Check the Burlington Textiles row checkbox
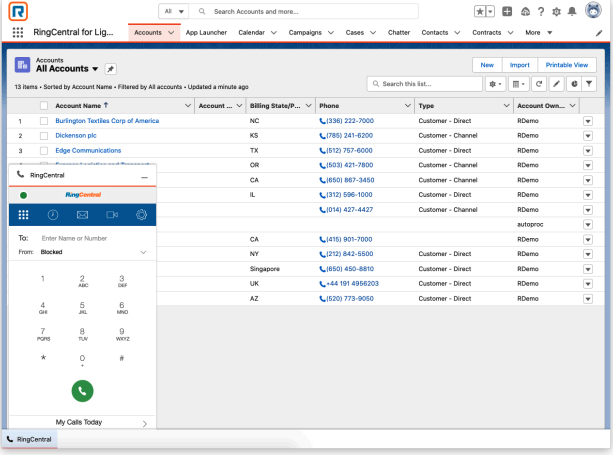613x455 pixels. tap(44, 121)
